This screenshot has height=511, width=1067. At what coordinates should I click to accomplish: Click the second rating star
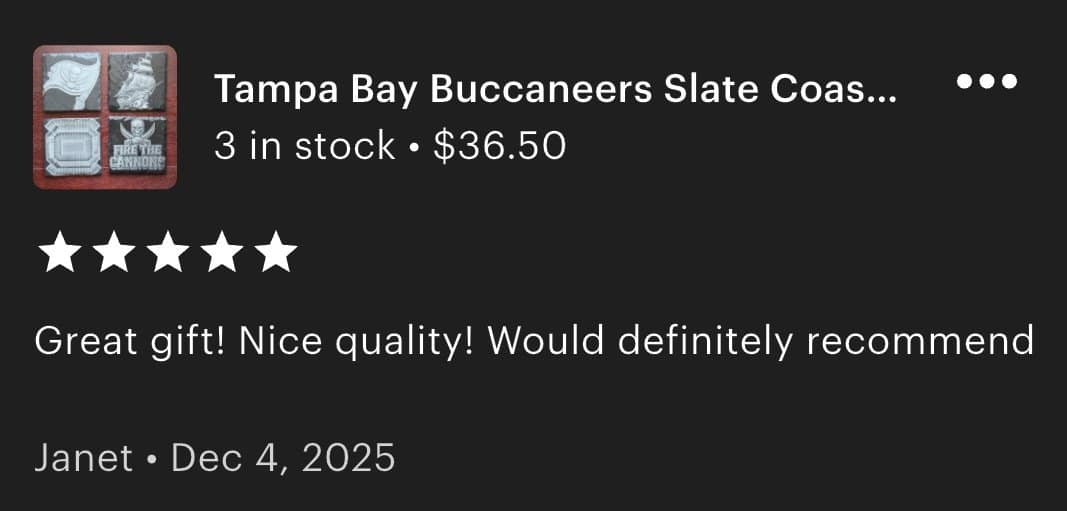pos(112,253)
